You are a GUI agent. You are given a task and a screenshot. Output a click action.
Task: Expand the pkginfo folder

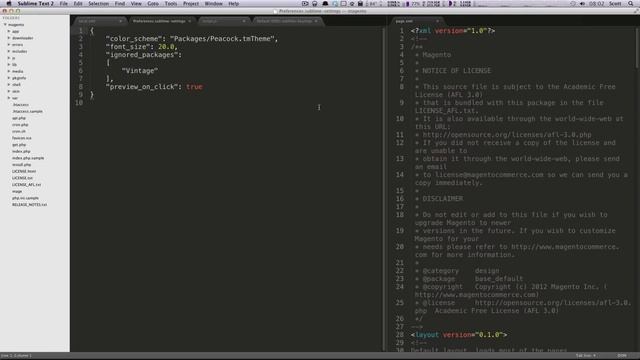(9, 78)
